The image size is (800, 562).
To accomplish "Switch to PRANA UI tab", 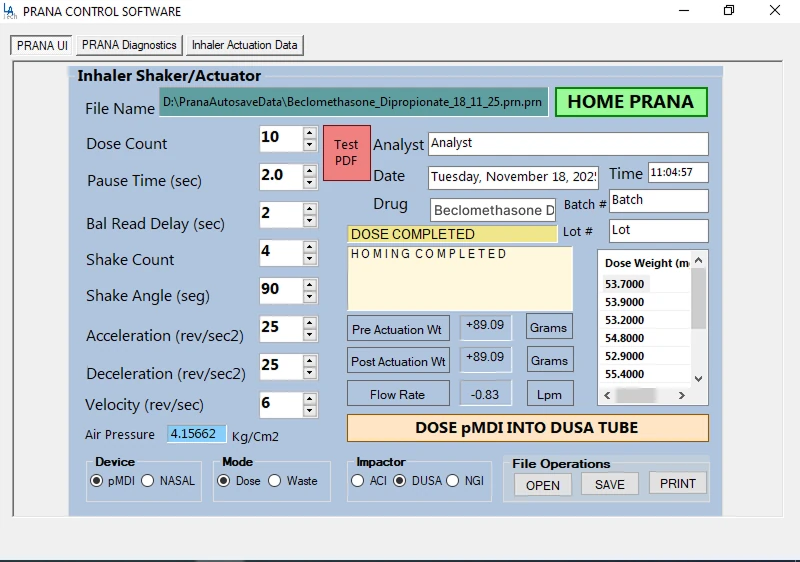I will (41, 45).
